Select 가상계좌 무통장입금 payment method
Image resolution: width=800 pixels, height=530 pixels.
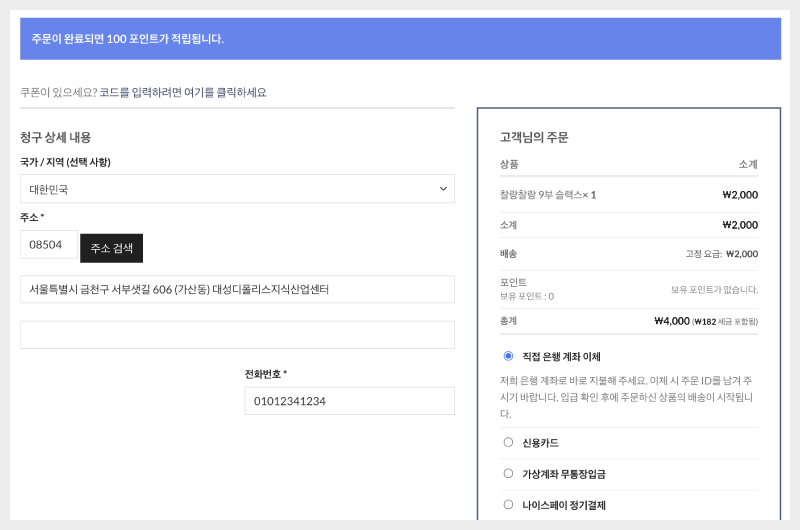point(508,473)
